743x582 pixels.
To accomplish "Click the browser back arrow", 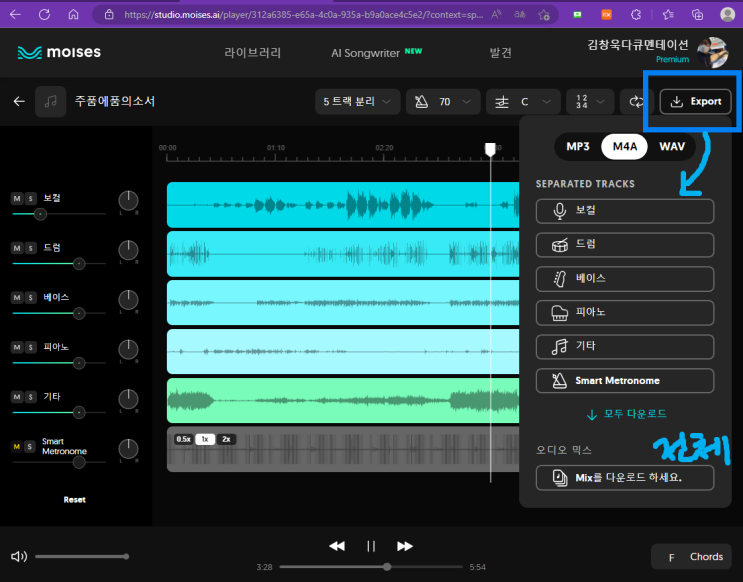I will click(x=15, y=15).
